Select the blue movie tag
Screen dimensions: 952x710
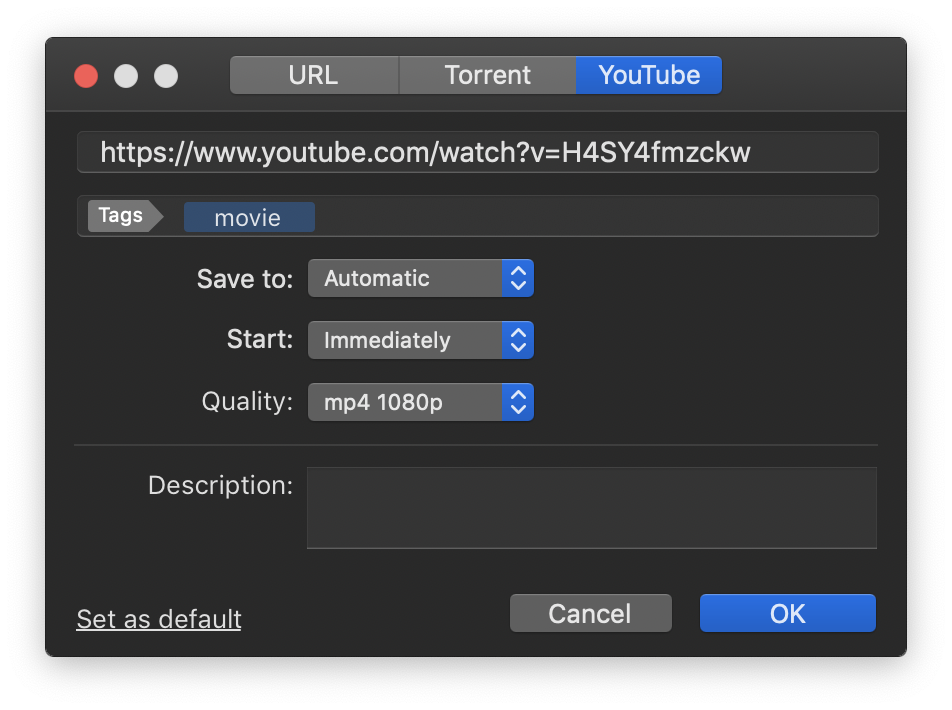[x=248, y=216]
